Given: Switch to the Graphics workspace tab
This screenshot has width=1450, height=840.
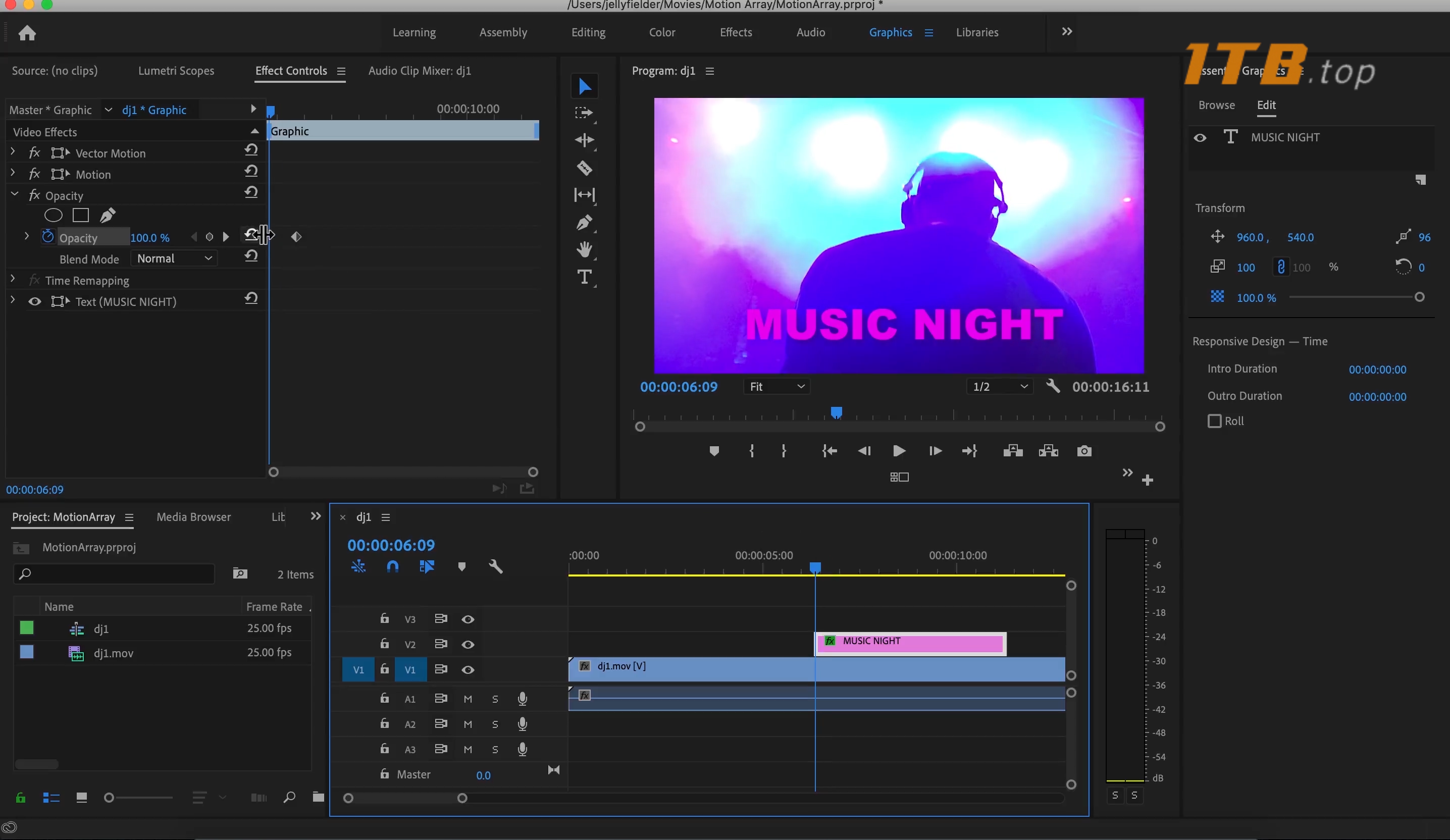Looking at the screenshot, I should tap(890, 32).
